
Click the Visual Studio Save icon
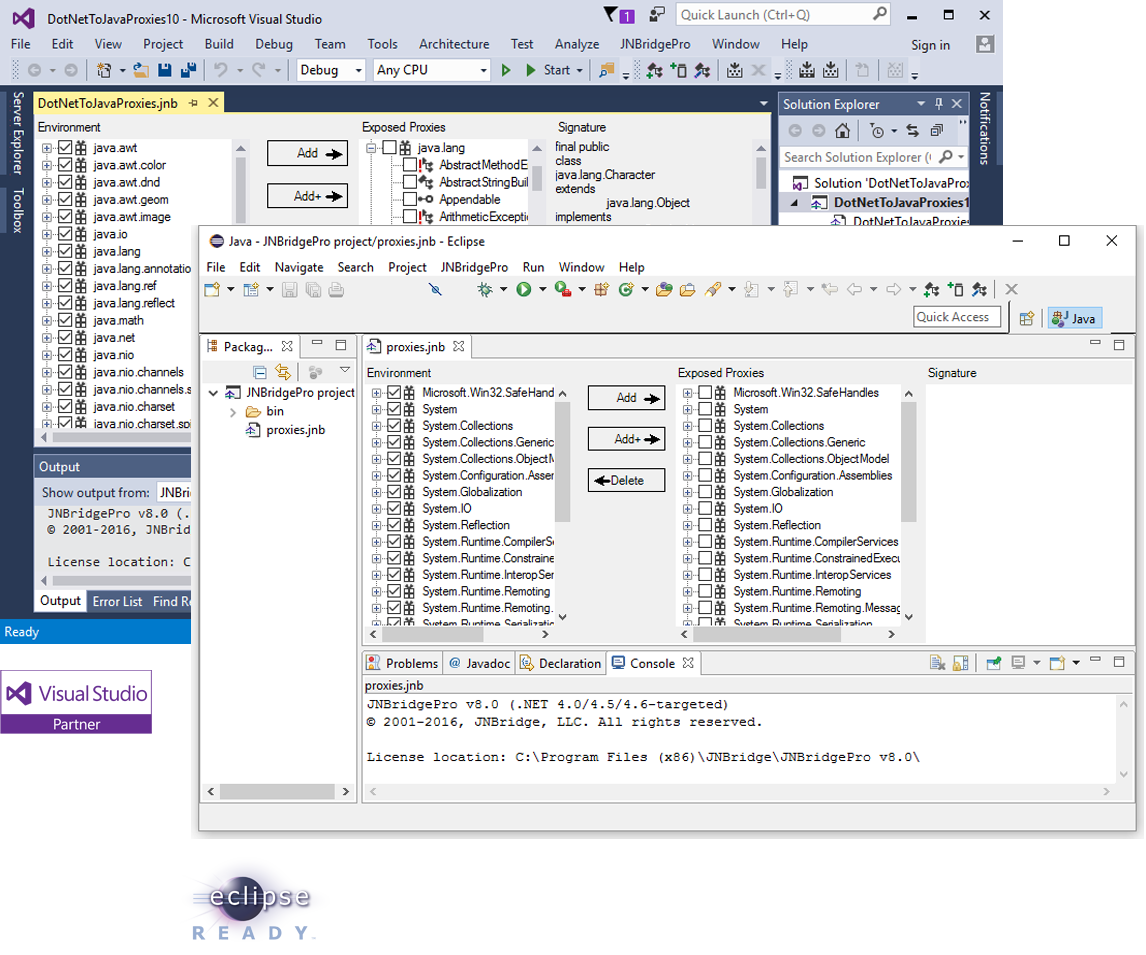point(164,70)
